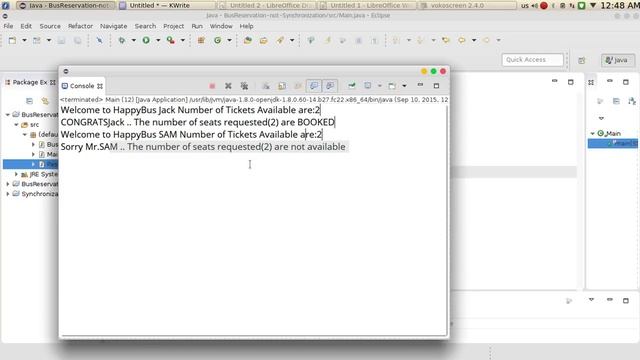Click the red Terminate button in Console
Viewport: 640px width, 360px height.
212,86
